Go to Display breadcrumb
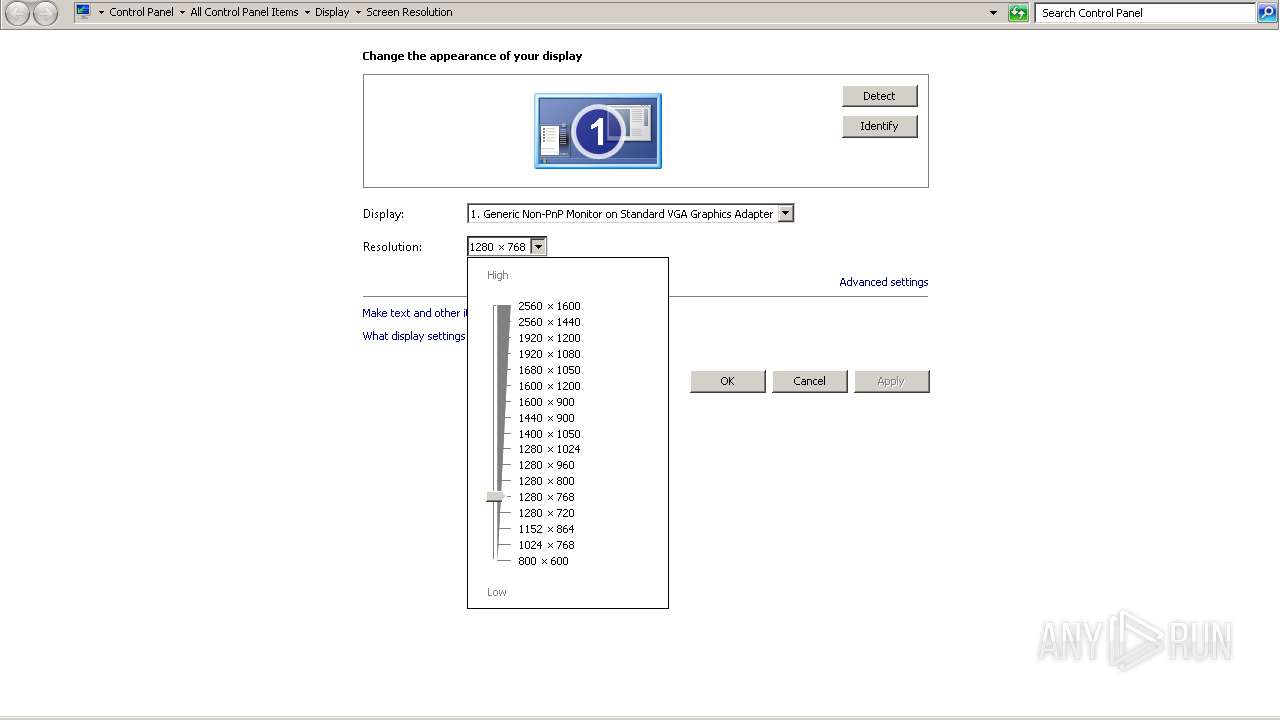 (x=332, y=12)
